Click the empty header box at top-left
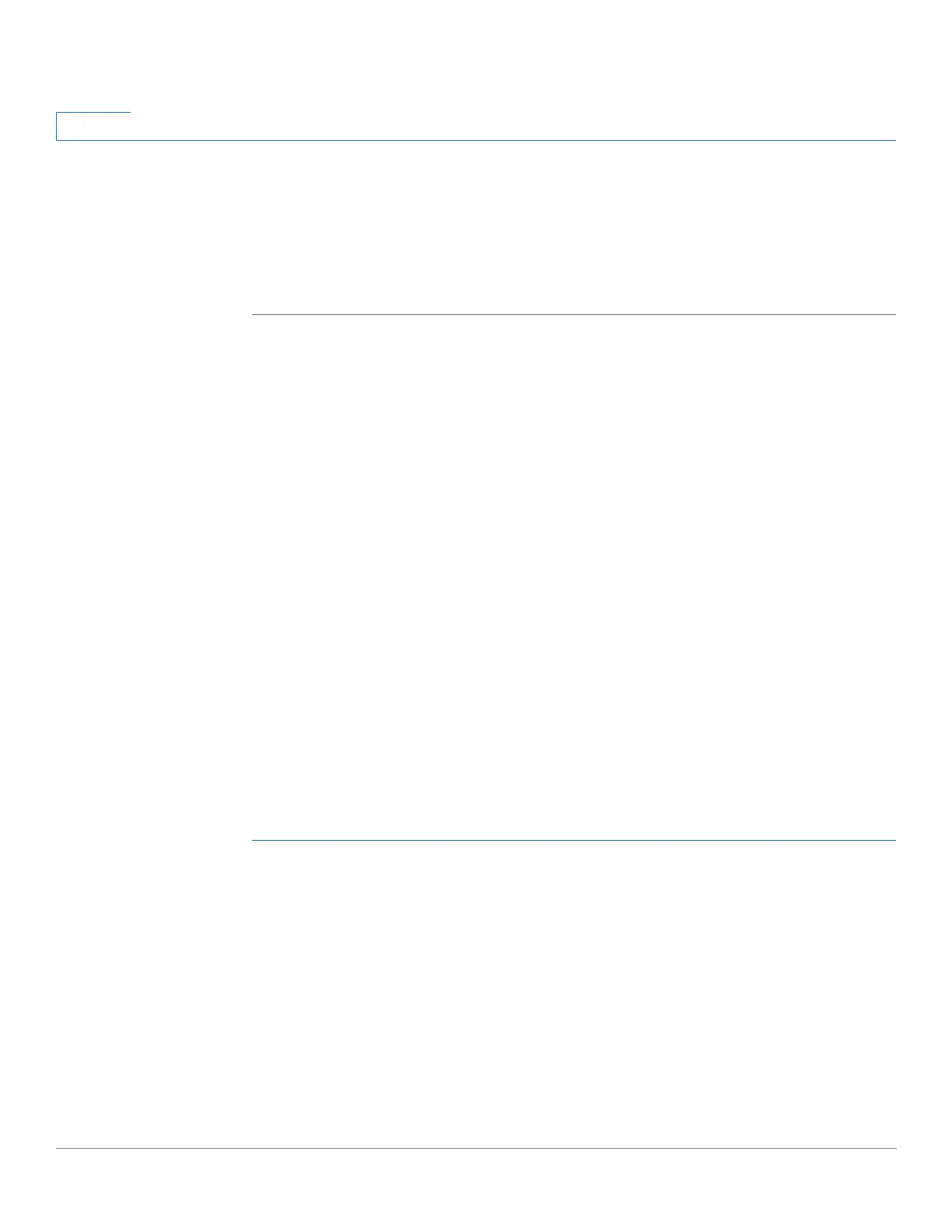The height and width of the screenshot is (1232, 952). click(93, 127)
